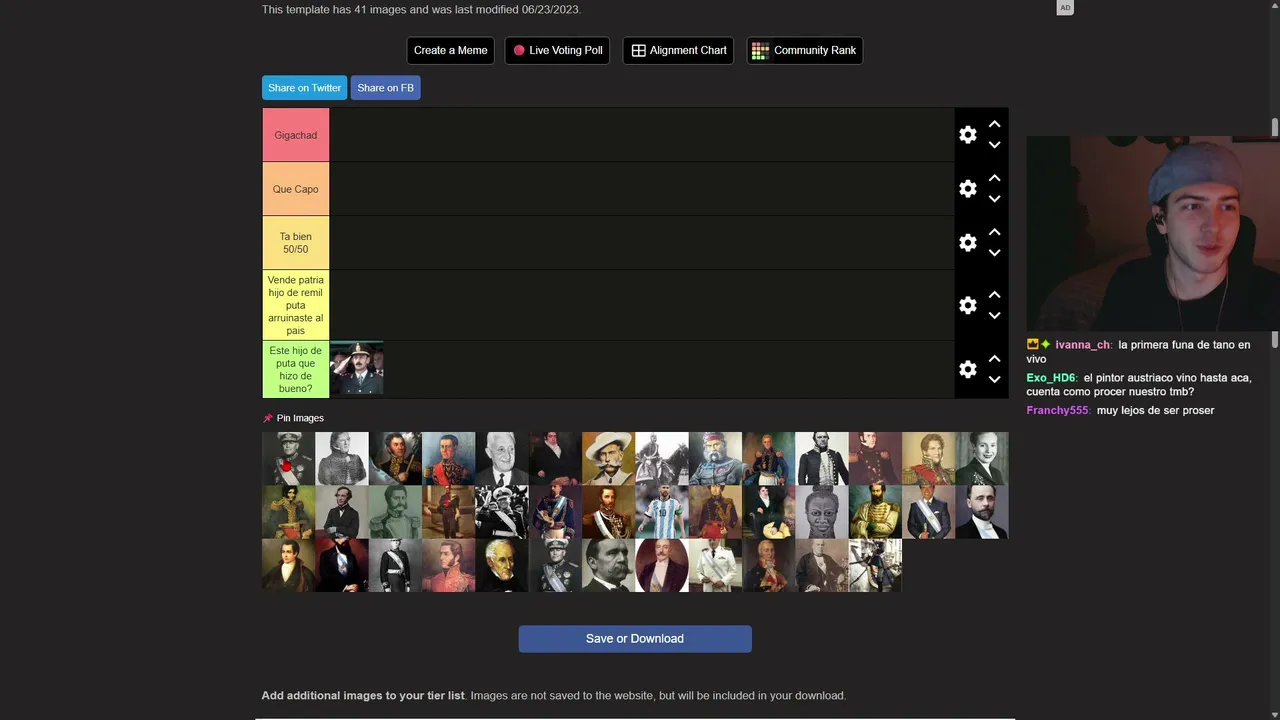Move the Ta bien 50/50 row up
Image resolution: width=1280 pixels, height=720 pixels.
tap(994, 232)
